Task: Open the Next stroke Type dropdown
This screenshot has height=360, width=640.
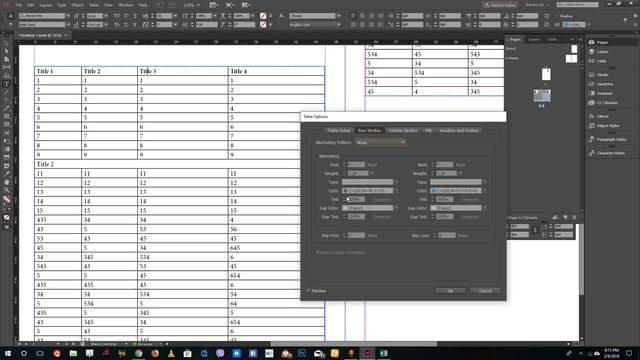Action: [x=458, y=182]
